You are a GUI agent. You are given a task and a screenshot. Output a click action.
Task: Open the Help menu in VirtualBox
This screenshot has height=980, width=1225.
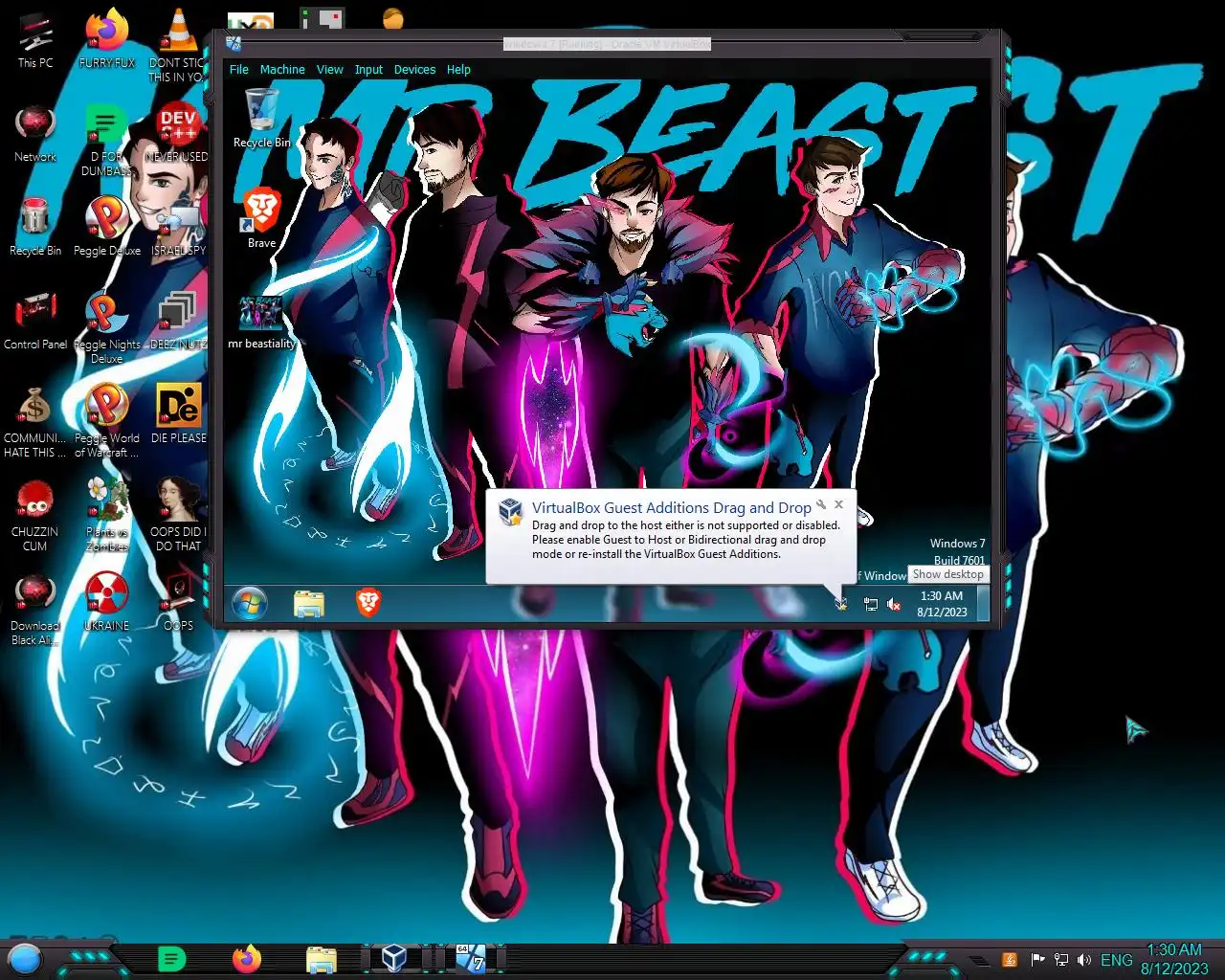[458, 70]
